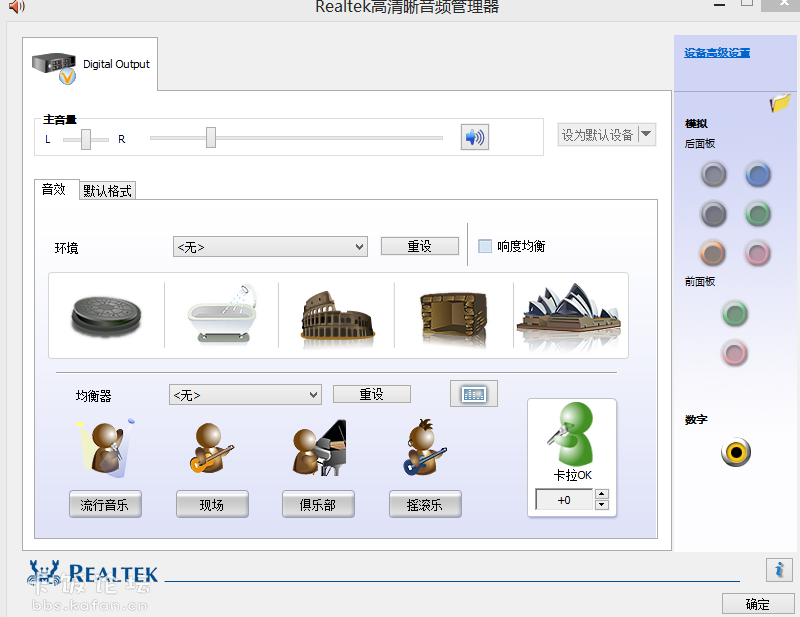
Task: Select the Digital Output device tab
Action: pos(90,65)
